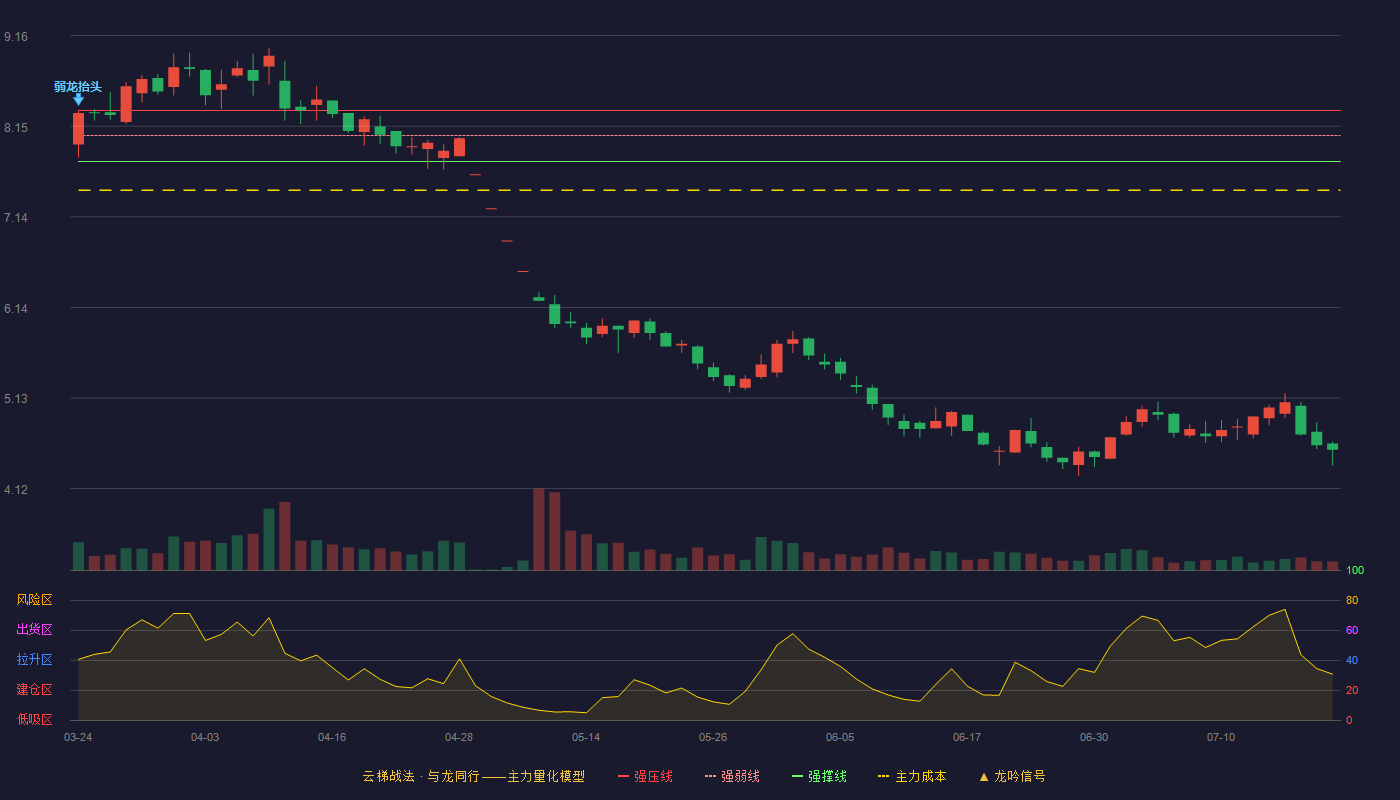Click the 弱龙抬头 blue arrow marker
1400x800 pixels.
pyautogui.click(x=78, y=100)
